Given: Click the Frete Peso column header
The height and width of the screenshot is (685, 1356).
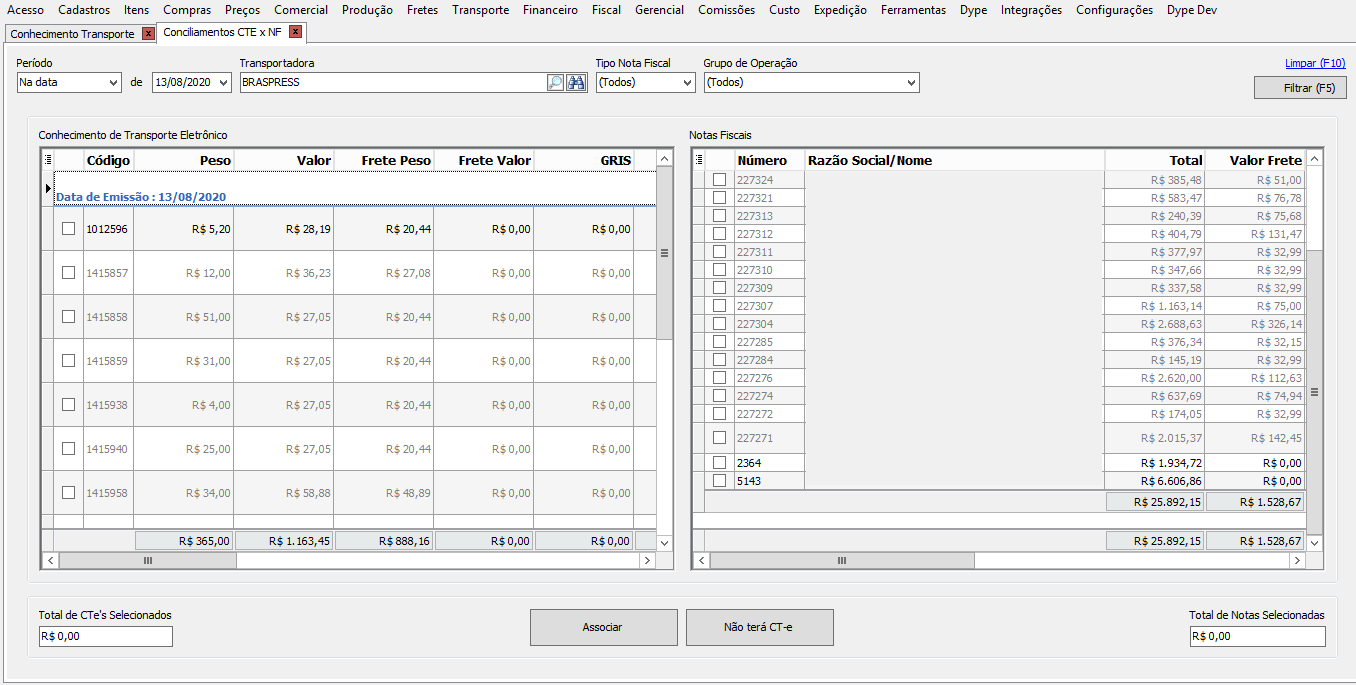Looking at the screenshot, I should pyautogui.click(x=383, y=160).
